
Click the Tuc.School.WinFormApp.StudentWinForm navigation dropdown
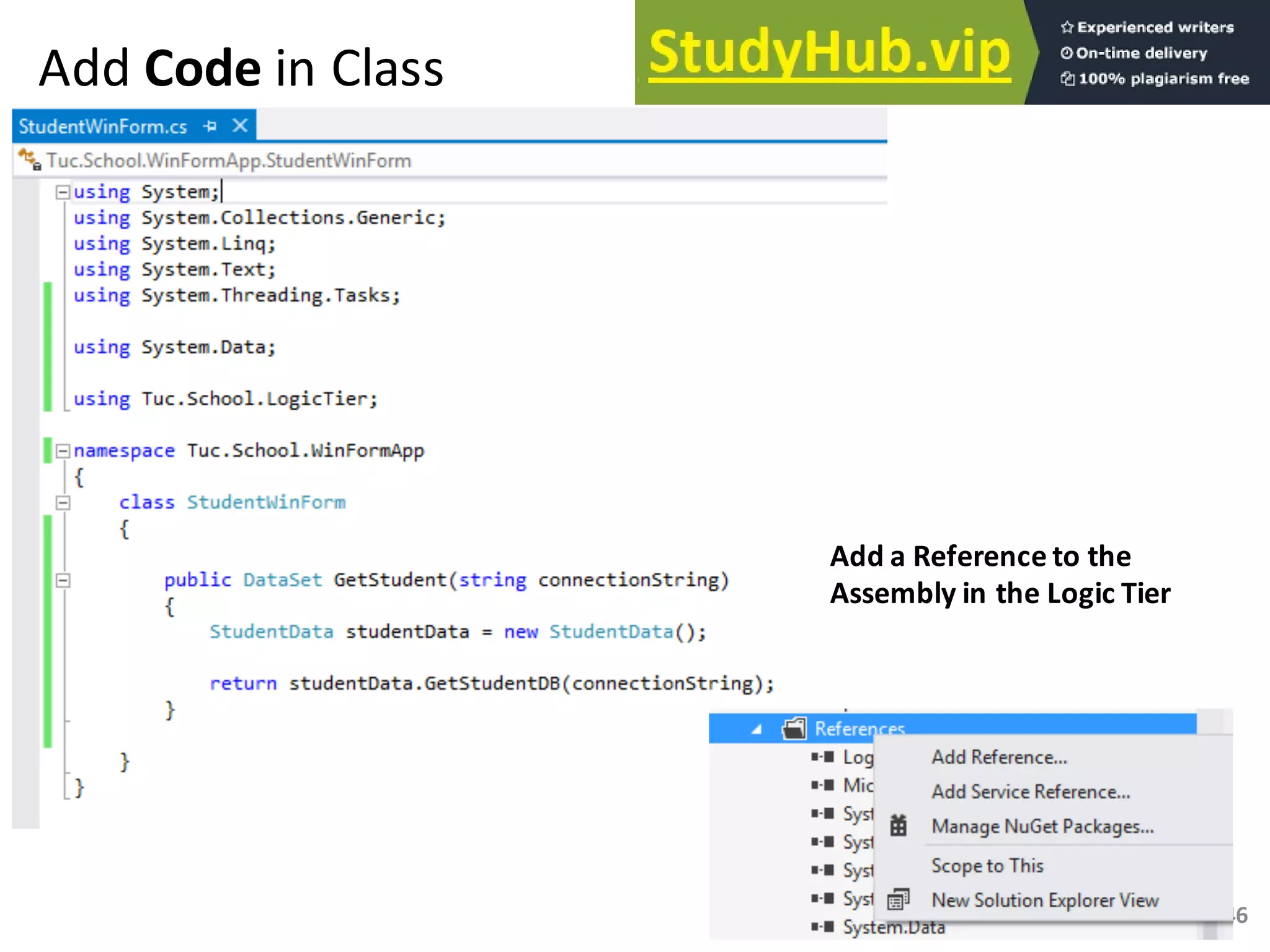pyautogui.click(x=228, y=161)
